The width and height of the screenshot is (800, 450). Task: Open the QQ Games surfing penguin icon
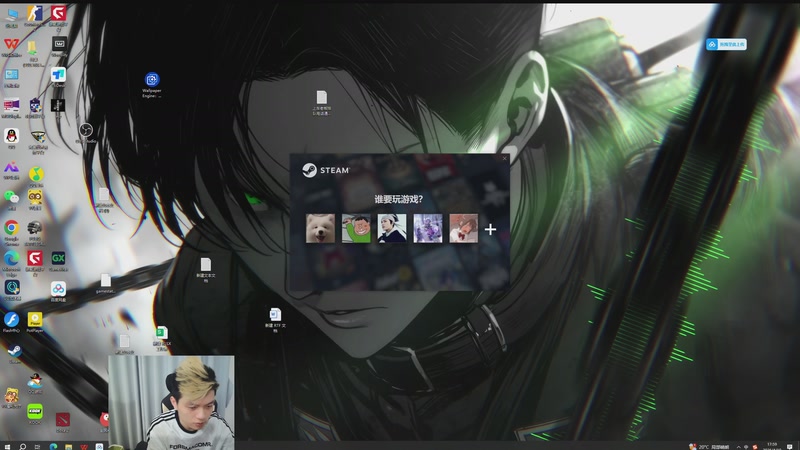pyautogui.click(x=35, y=383)
